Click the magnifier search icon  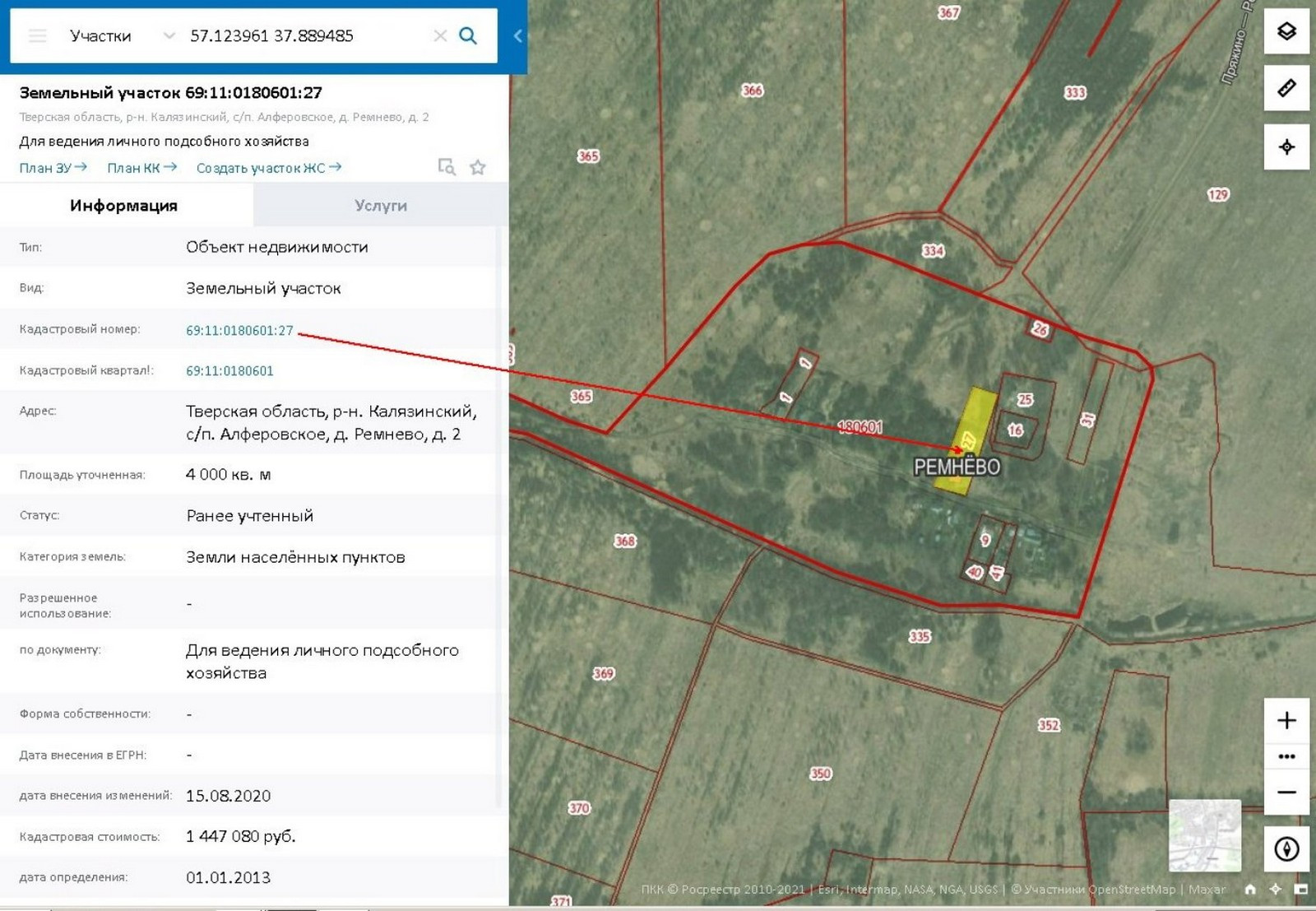coord(468,36)
